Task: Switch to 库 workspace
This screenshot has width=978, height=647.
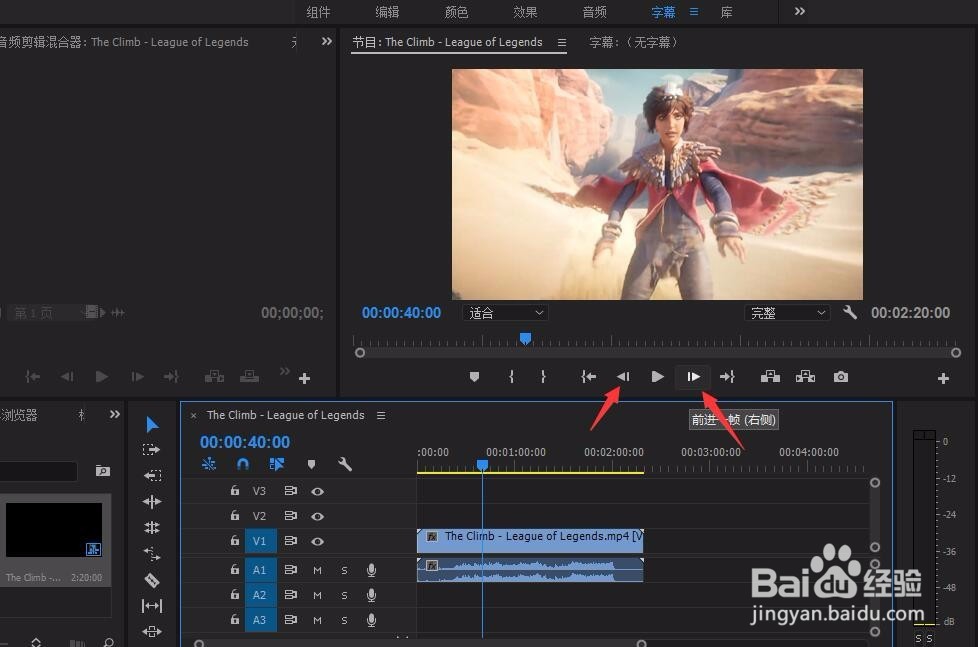Action: (x=727, y=12)
